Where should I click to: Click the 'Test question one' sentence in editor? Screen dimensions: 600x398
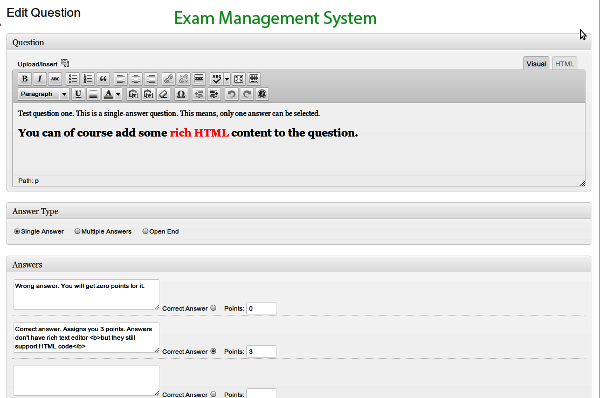[169, 113]
